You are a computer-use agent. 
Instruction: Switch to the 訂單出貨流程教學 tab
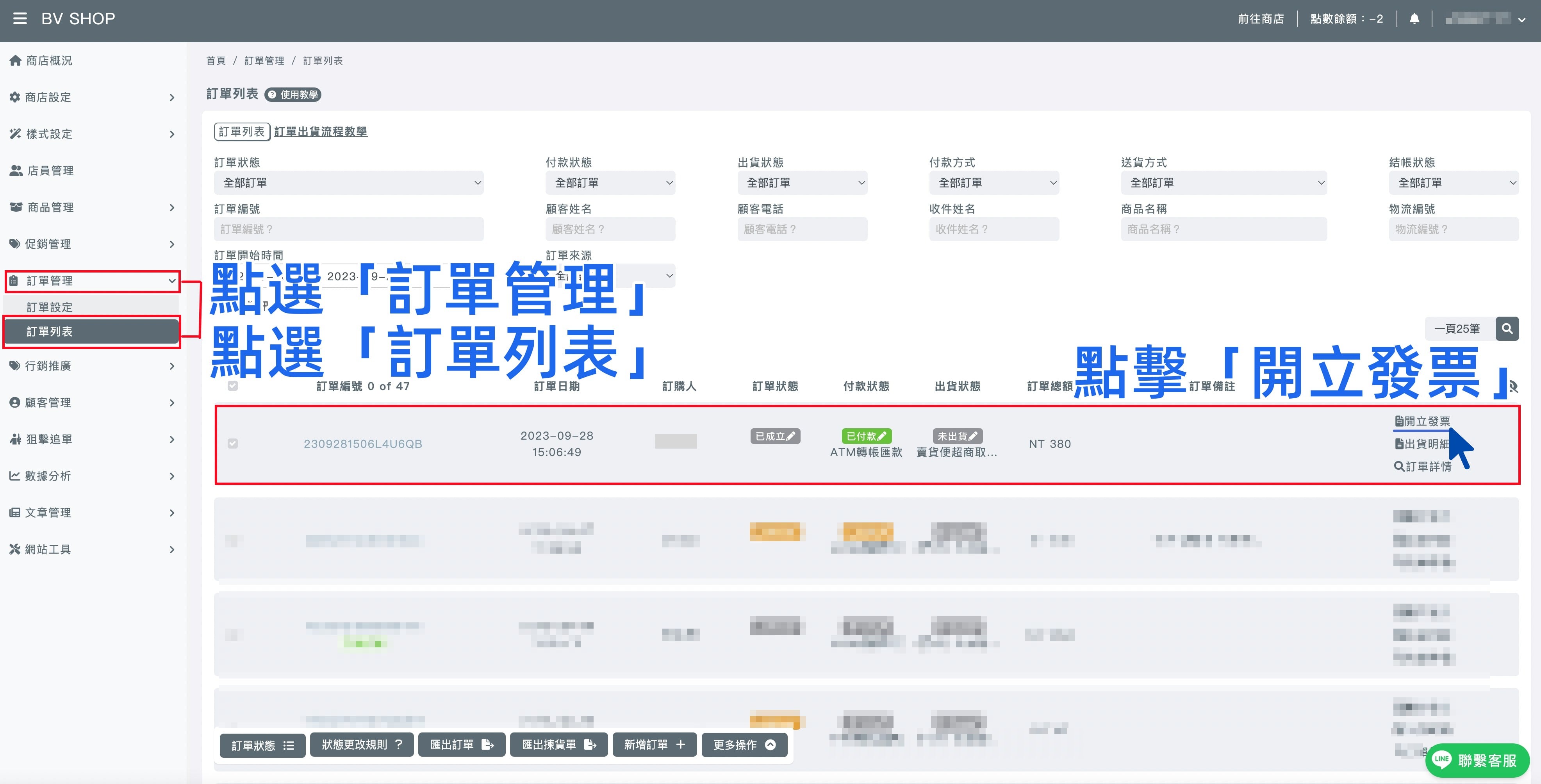[321, 132]
